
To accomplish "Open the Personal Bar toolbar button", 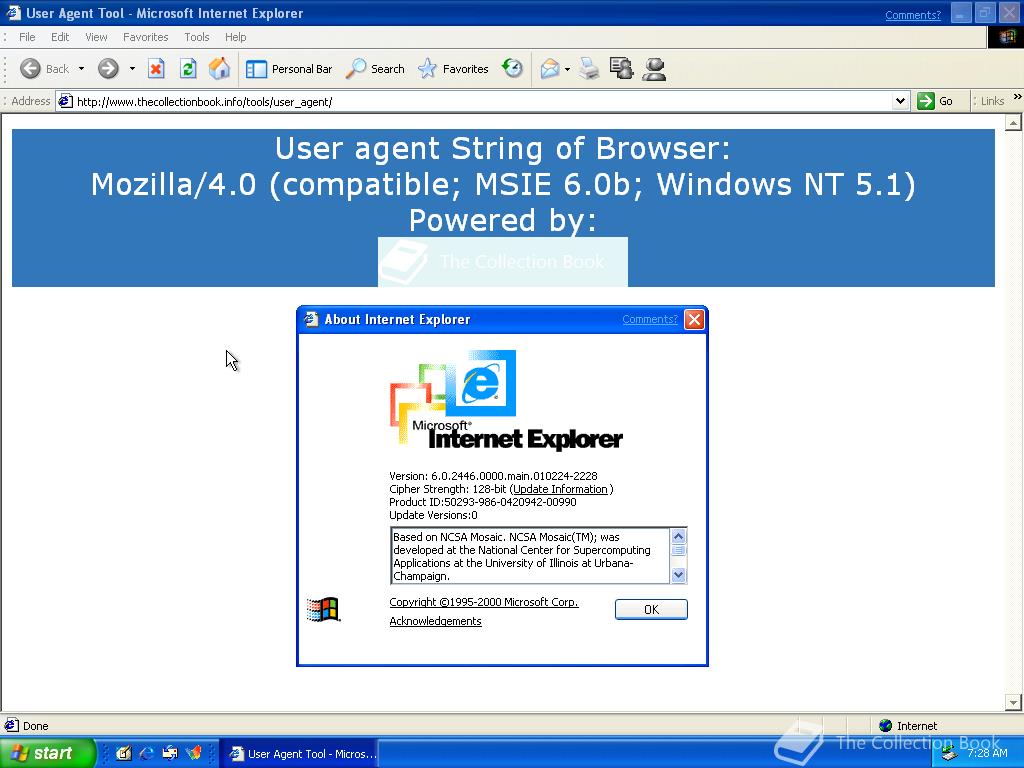I will 289,69.
